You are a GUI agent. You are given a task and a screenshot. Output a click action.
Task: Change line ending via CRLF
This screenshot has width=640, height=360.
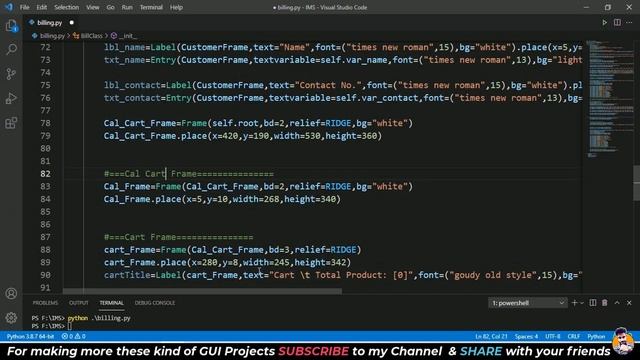tap(573, 336)
